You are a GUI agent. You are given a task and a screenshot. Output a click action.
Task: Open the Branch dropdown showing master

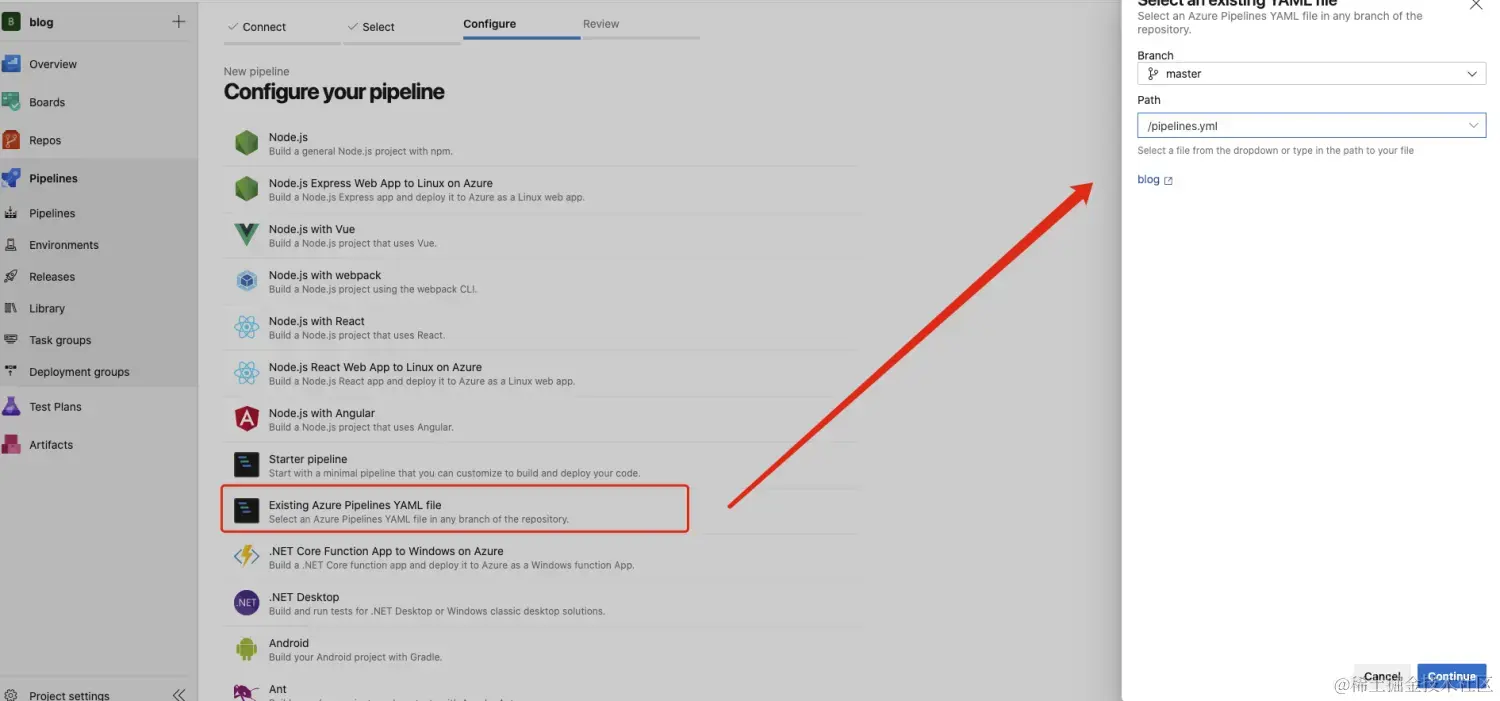tap(1311, 74)
